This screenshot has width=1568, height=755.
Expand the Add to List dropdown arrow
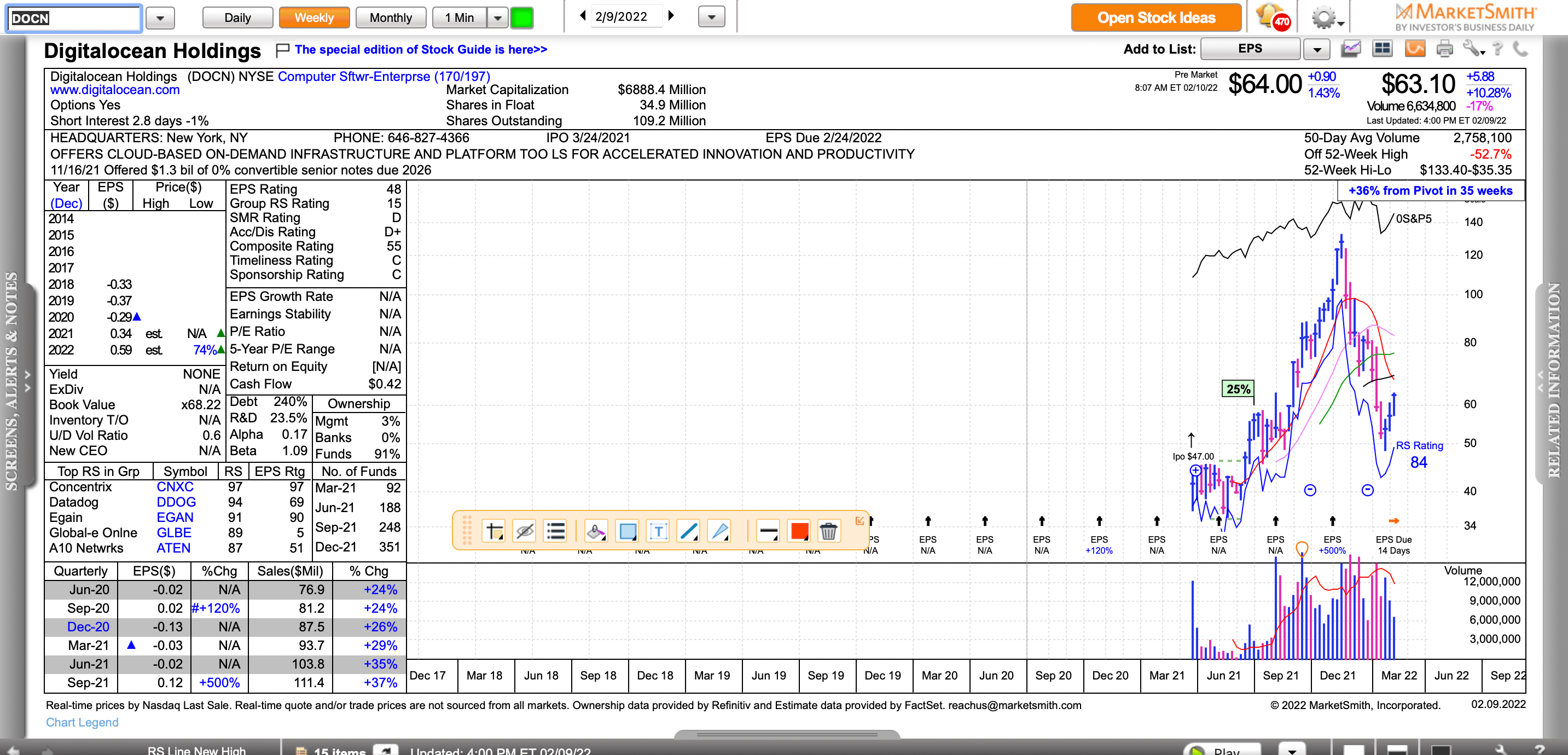tap(1317, 49)
